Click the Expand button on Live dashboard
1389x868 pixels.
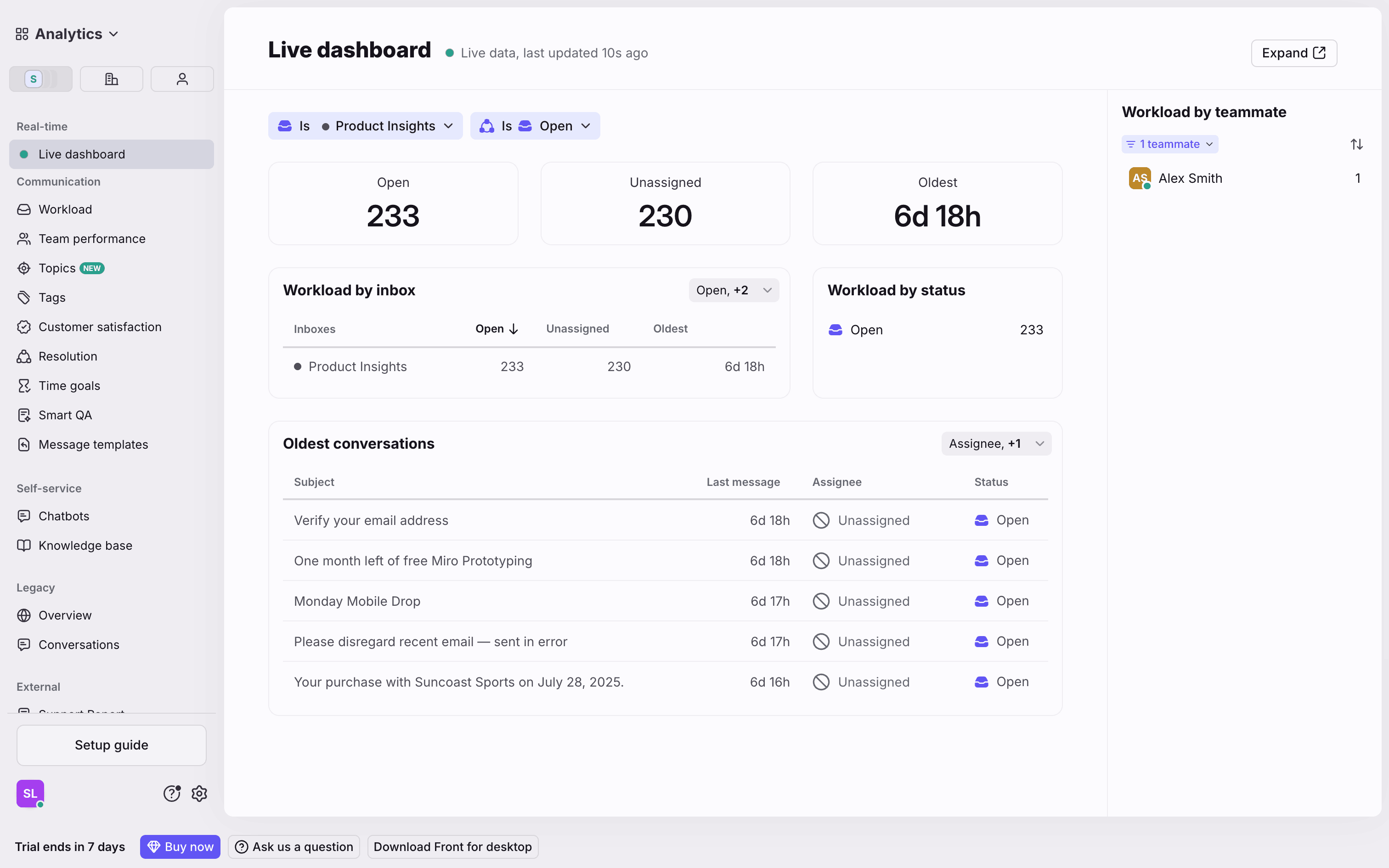(1294, 53)
